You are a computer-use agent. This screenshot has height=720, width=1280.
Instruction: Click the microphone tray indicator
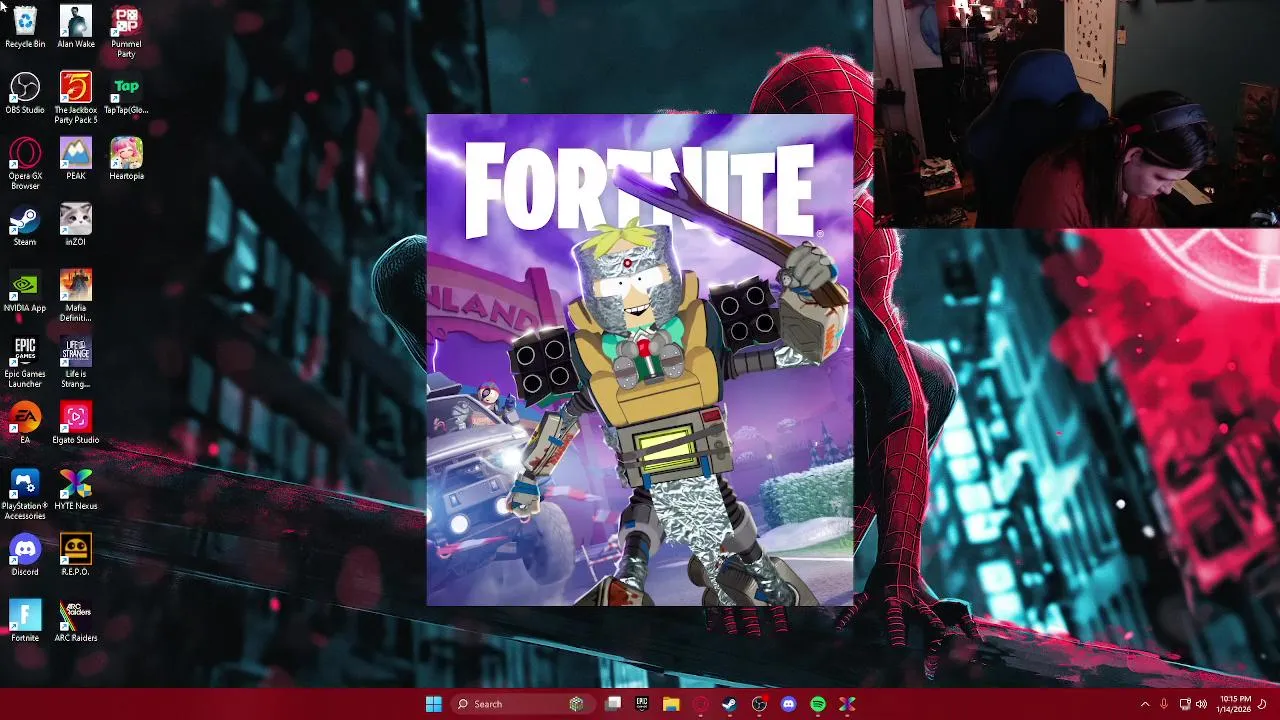tap(1165, 704)
